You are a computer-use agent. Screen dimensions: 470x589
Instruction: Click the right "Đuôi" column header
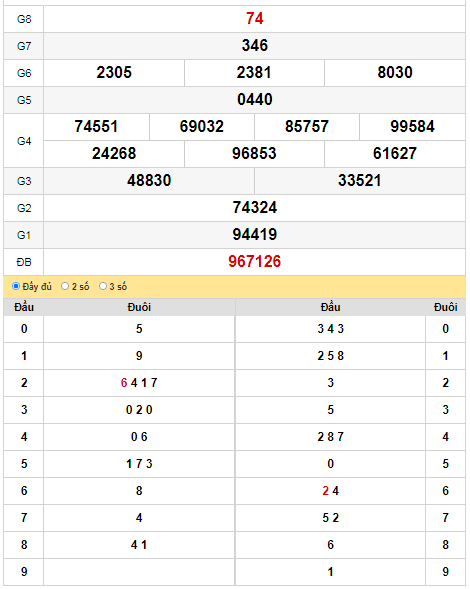[445, 307]
